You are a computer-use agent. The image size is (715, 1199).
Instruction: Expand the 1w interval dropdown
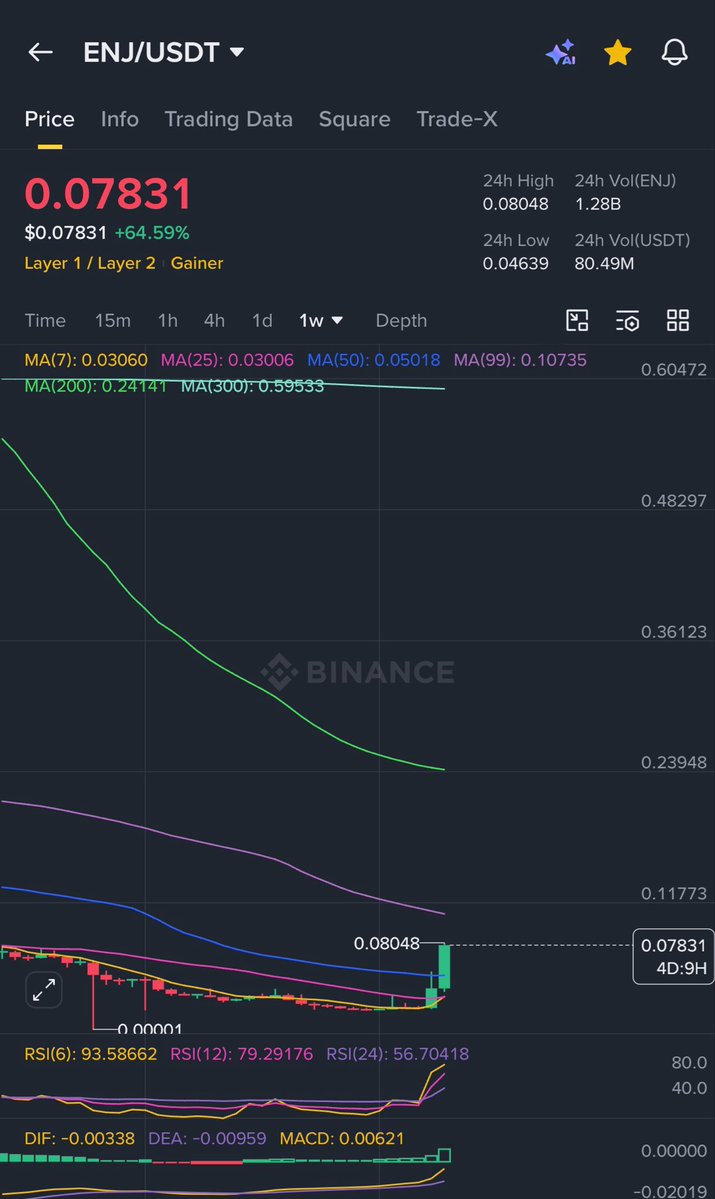pyautogui.click(x=320, y=320)
